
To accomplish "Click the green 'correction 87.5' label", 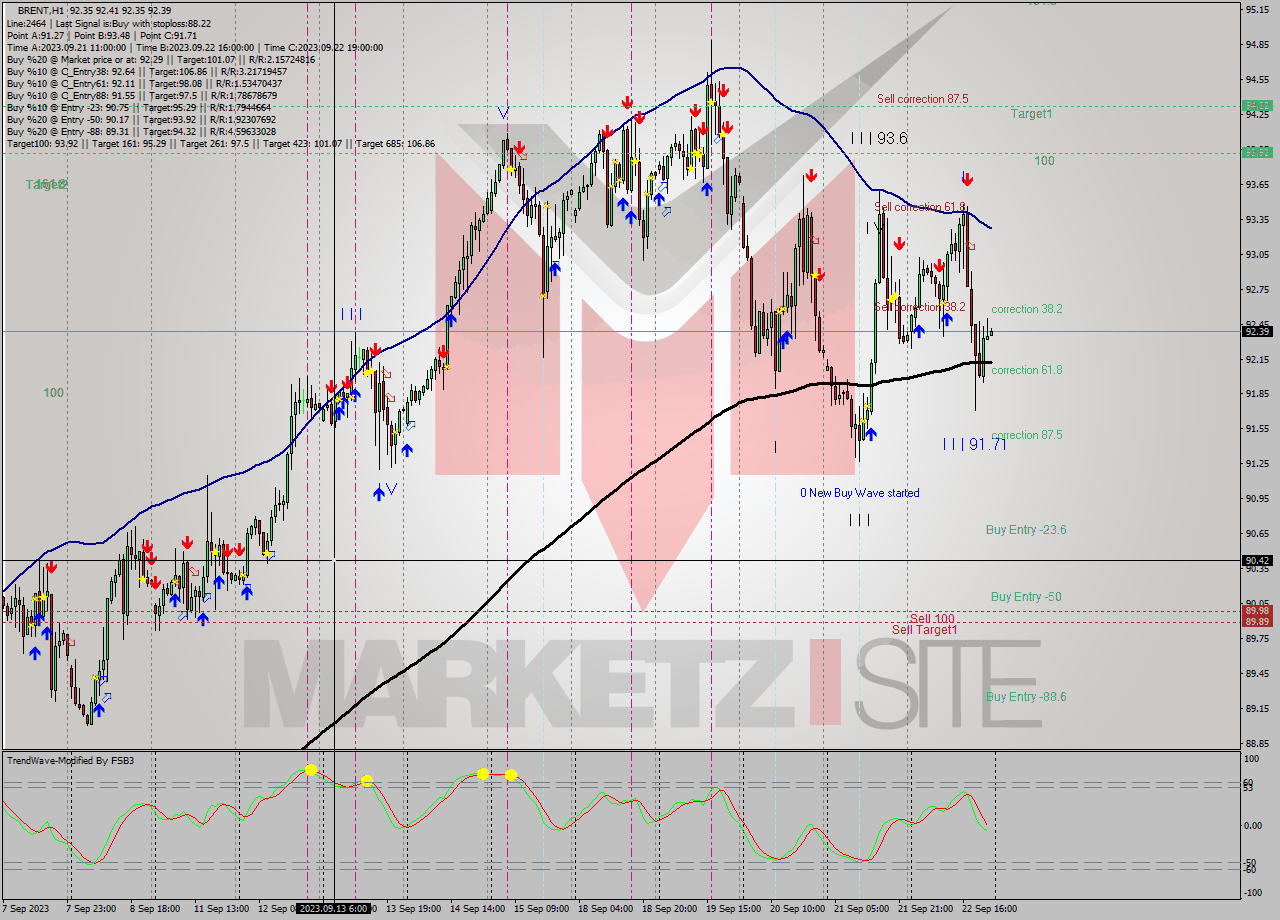I will 1027,435.
